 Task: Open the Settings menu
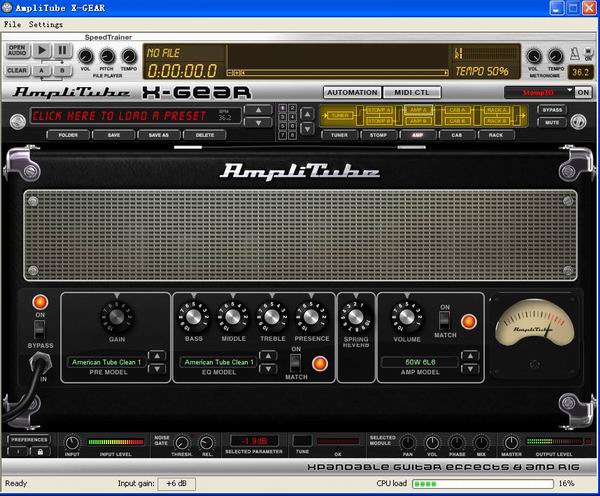pos(46,23)
